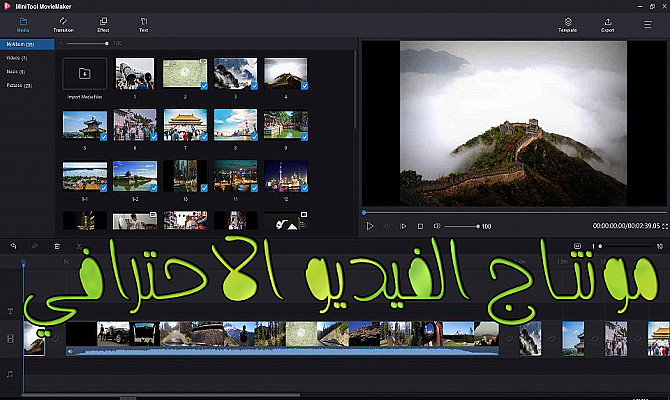Switch to the Transition tab

[x=63, y=25]
